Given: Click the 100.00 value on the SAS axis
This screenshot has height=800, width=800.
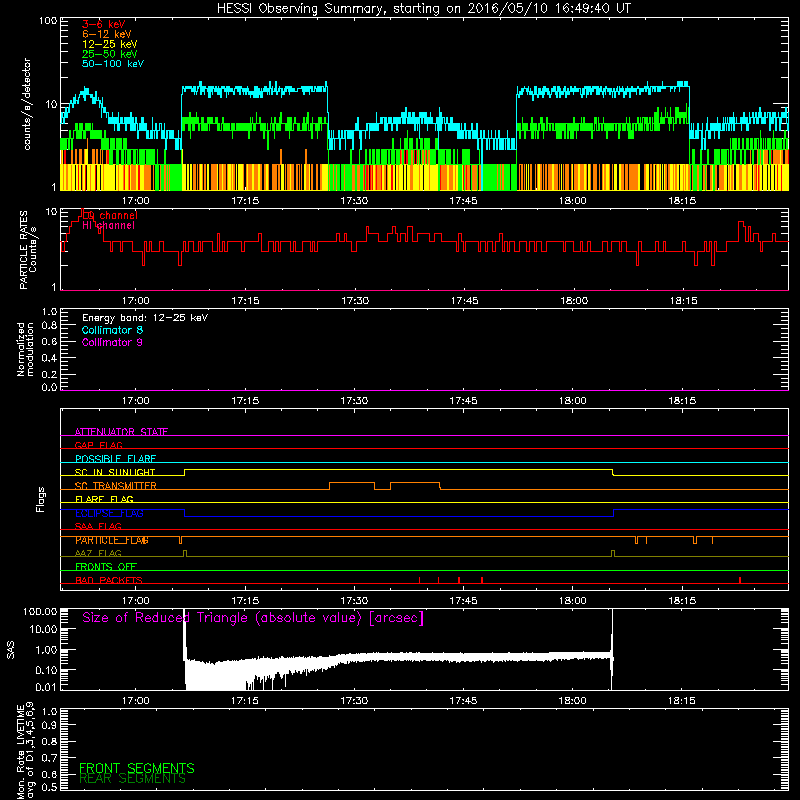Looking at the screenshot, I should coord(40,611).
